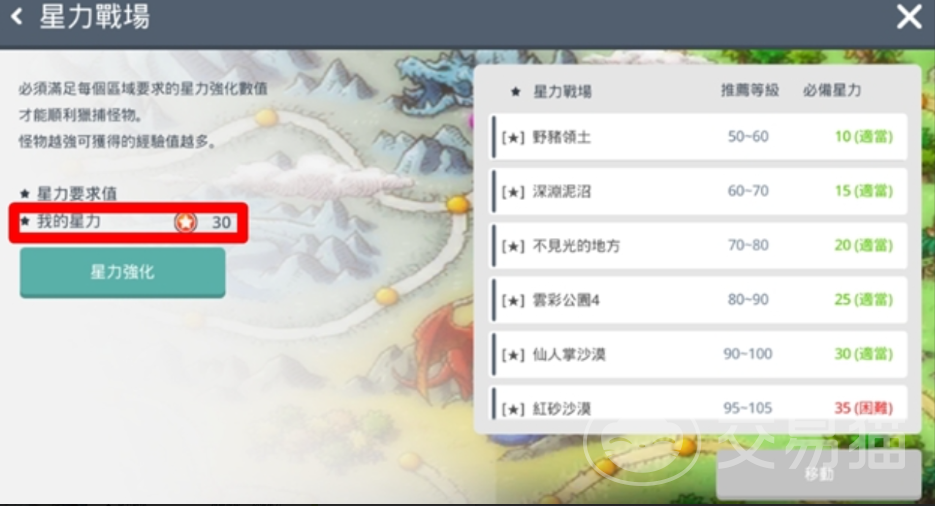Open the 星力強化 button
Image resolution: width=935 pixels, height=506 pixels.
122,272
